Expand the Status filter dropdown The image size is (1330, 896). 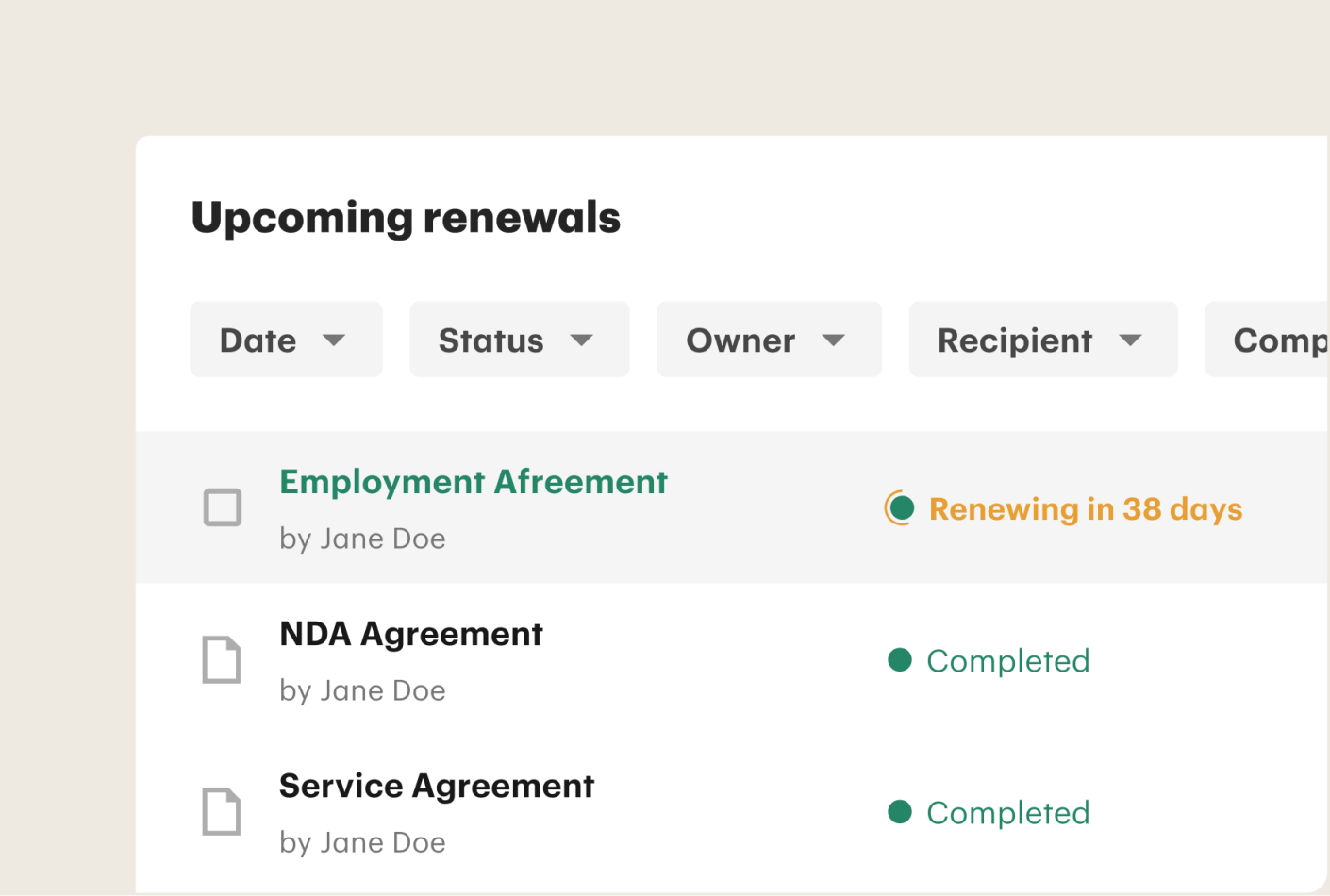[519, 340]
